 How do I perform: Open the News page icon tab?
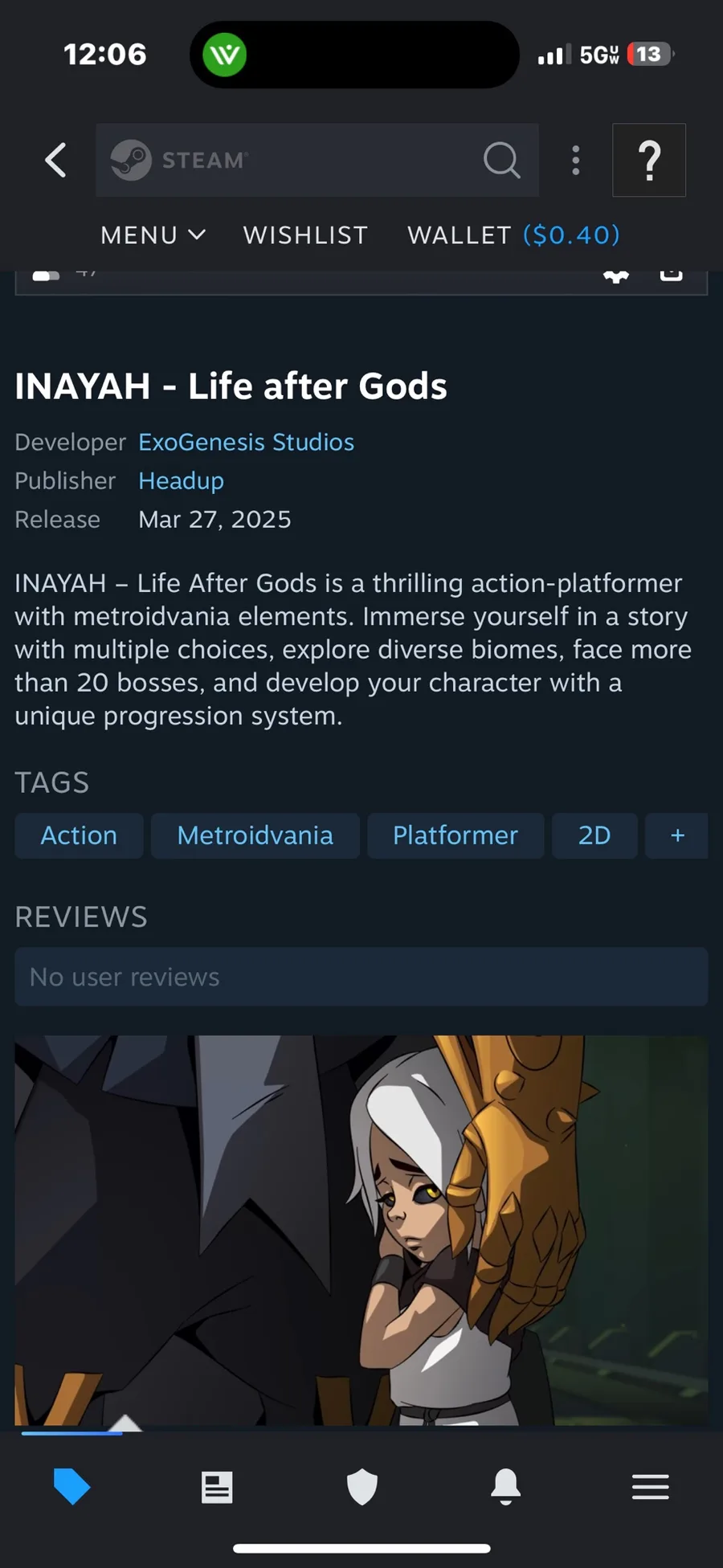pyautogui.click(x=217, y=1487)
